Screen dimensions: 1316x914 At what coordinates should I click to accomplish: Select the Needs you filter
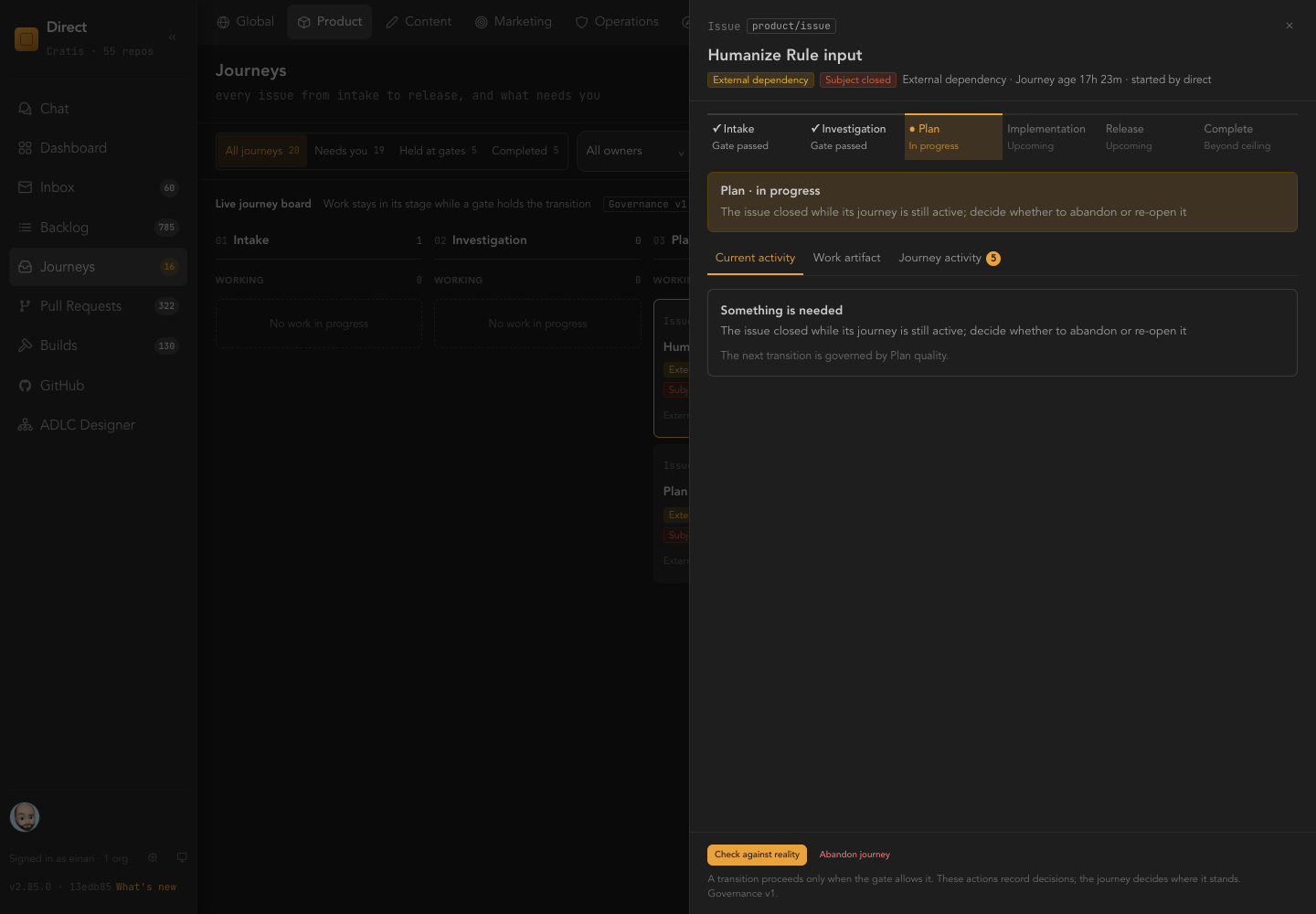point(349,151)
